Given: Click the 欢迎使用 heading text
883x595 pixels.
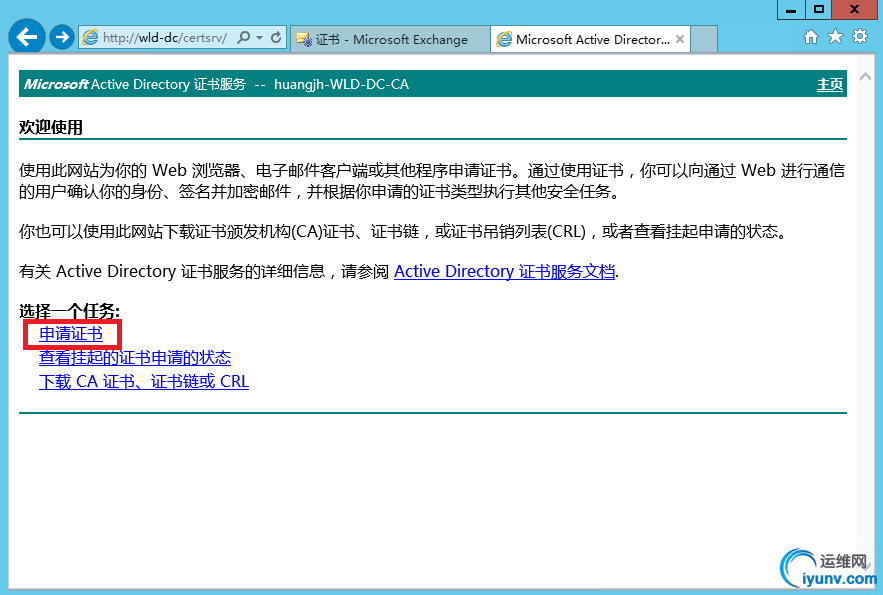Looking at the screenshot, I should tap(51, 127).
